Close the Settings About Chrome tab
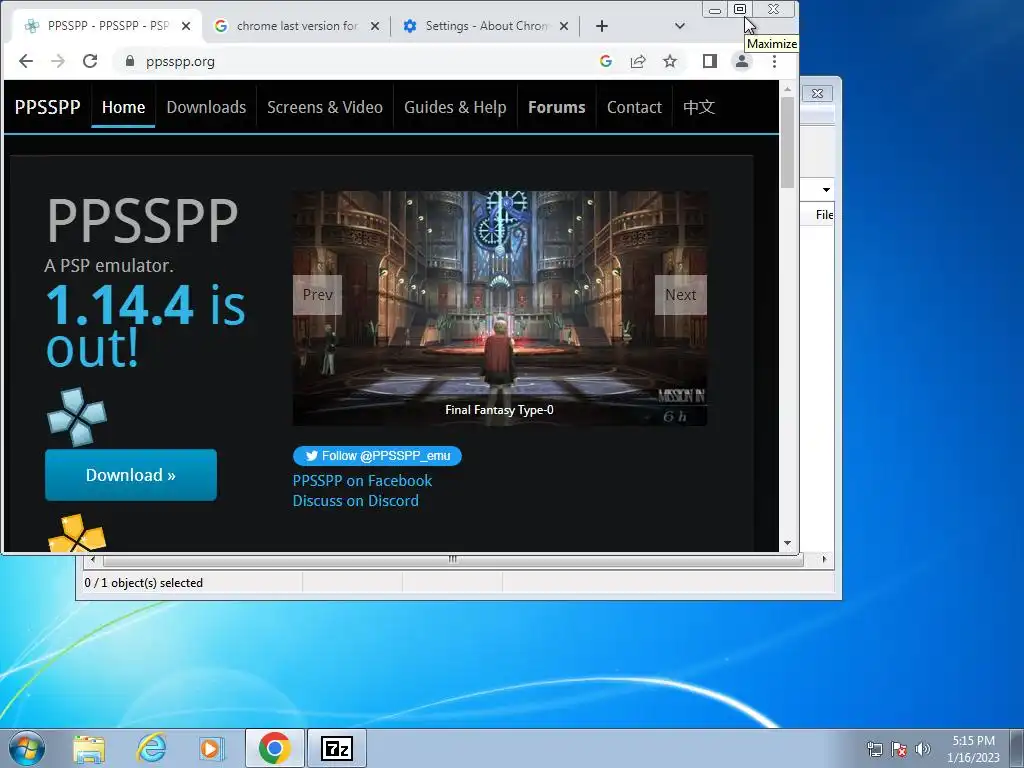The height and width of the screenshot is (768, 1024). coord(564,26)
